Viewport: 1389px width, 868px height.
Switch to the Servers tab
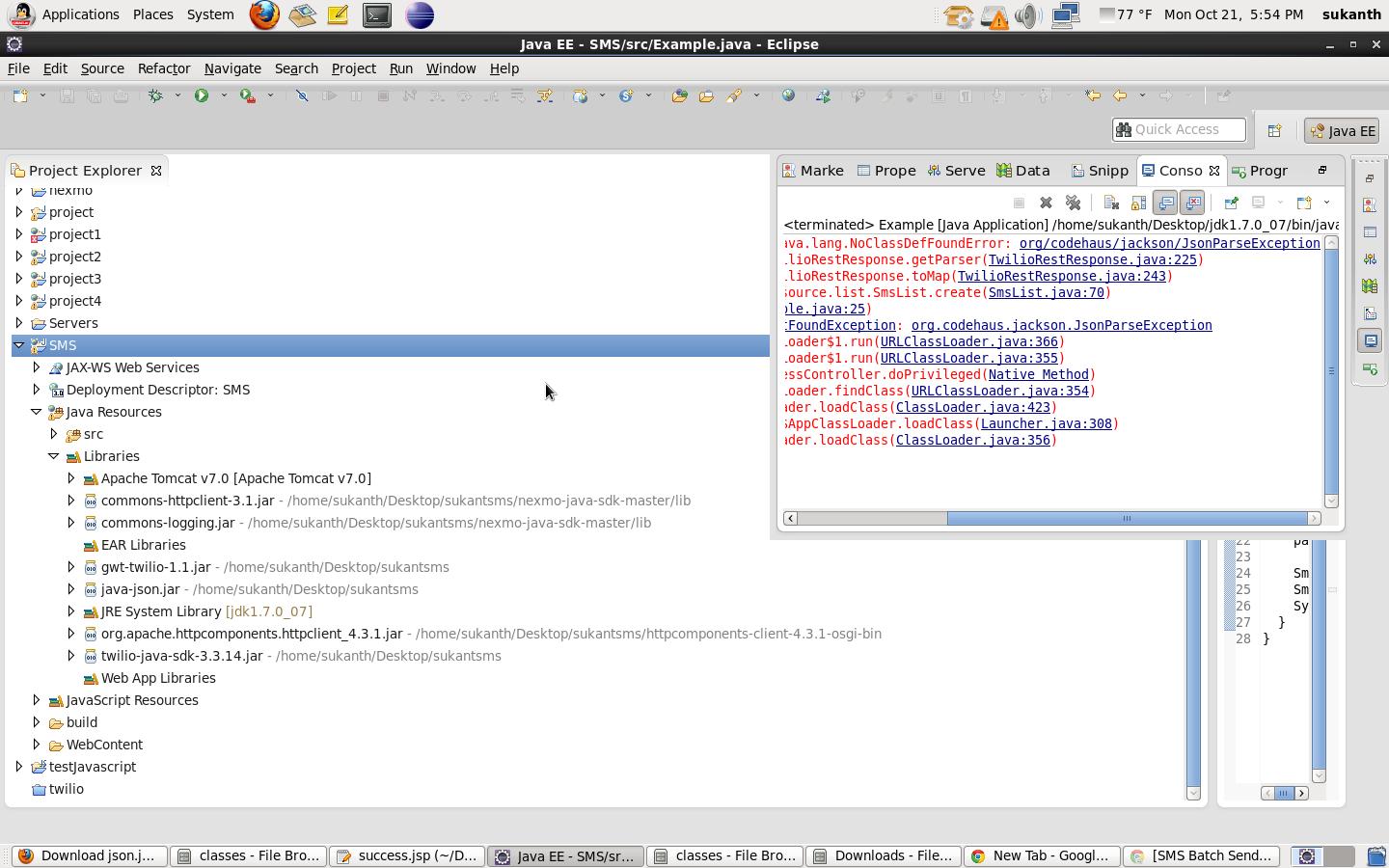coord(956,171)
